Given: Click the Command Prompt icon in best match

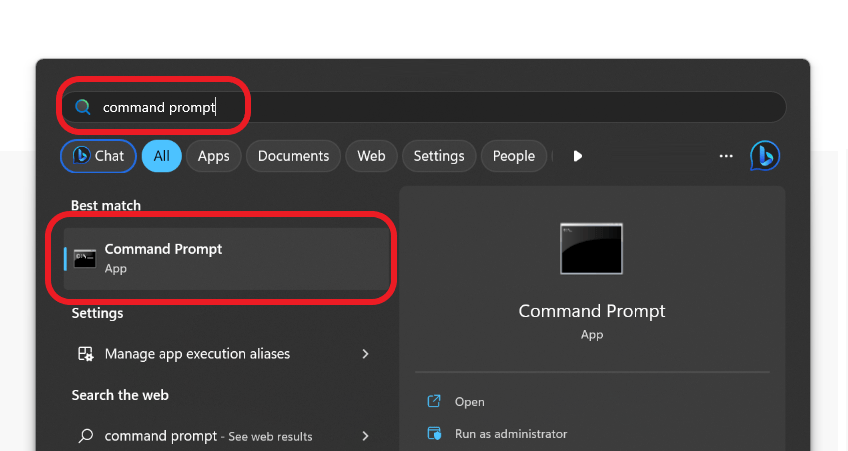Looking at the screenshot, I should (x=85, y=258).
